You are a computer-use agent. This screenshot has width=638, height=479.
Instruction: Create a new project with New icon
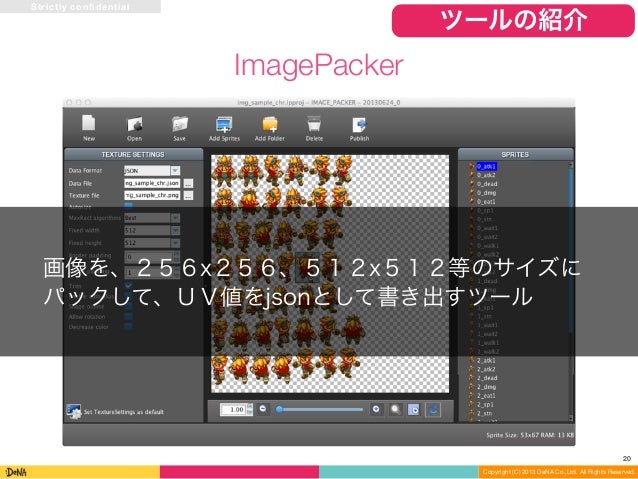[x=89, y=128]
